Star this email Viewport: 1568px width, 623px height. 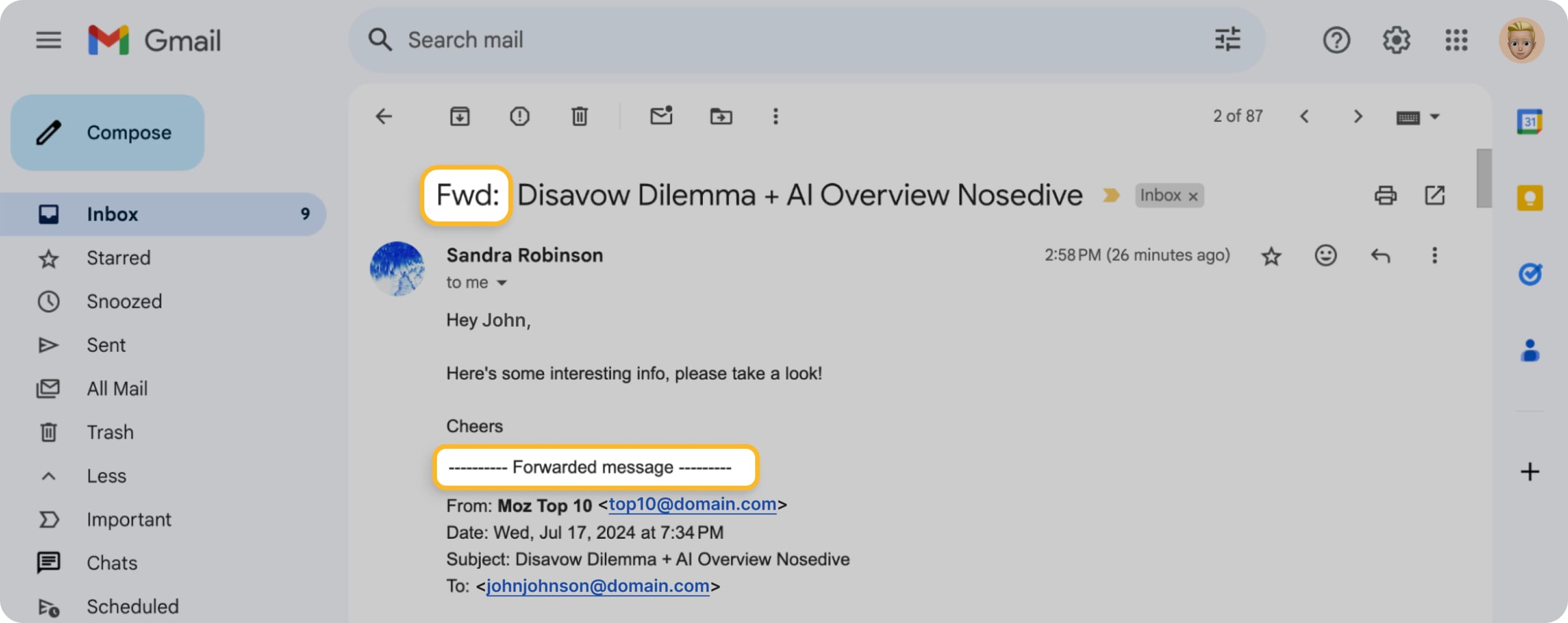tap(1272, 255)
